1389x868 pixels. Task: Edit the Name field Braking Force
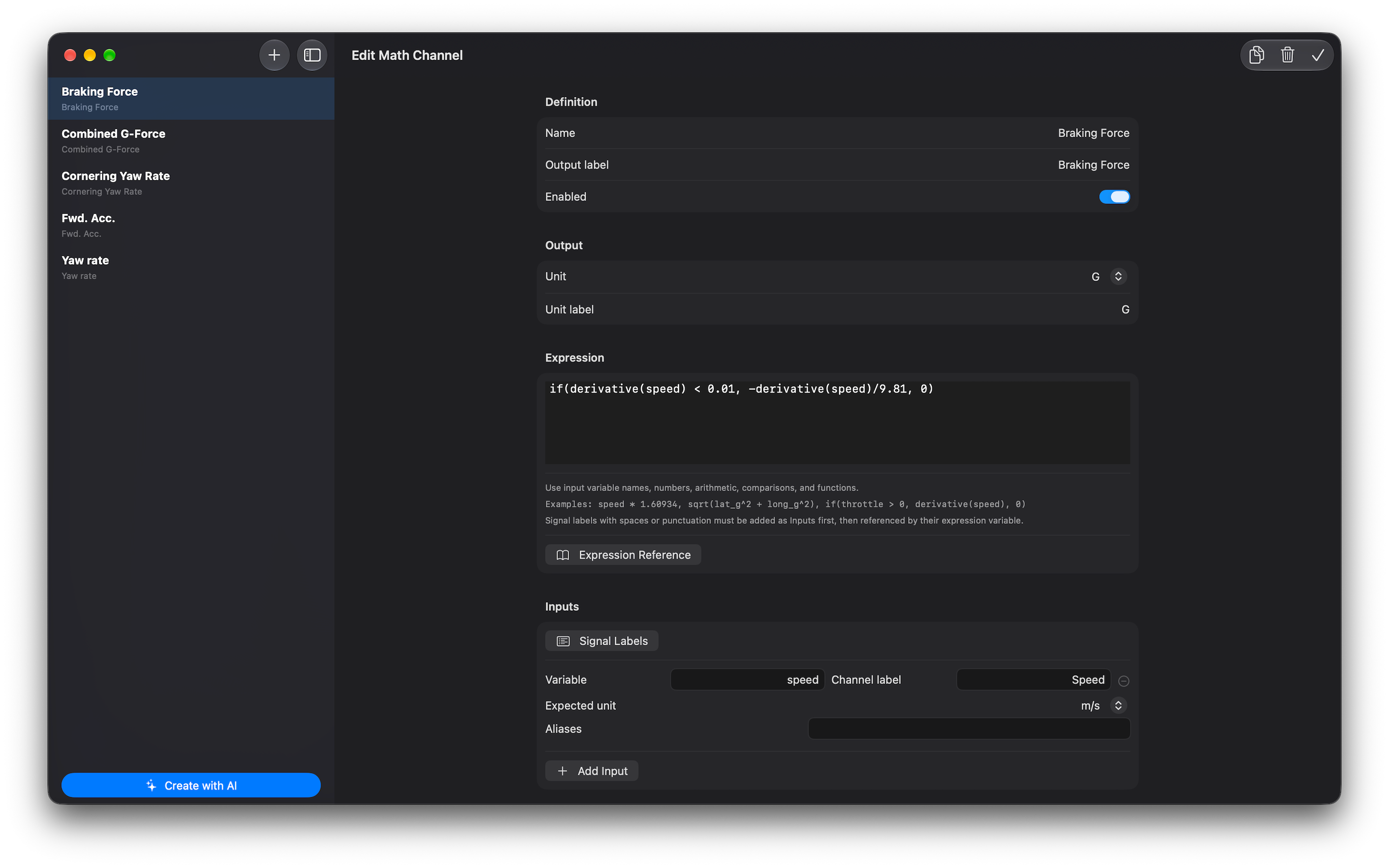pyautogui.click(x=837, y=133)
